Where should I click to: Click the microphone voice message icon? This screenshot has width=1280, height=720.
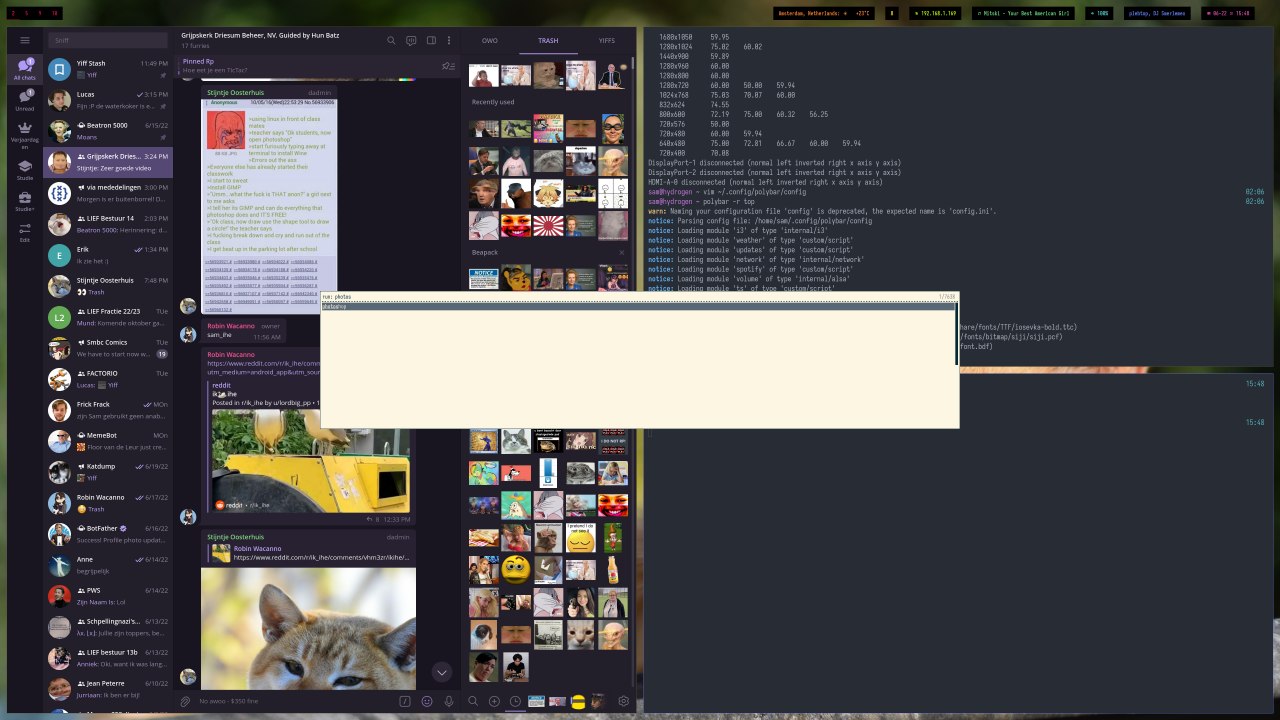point(449,702)
